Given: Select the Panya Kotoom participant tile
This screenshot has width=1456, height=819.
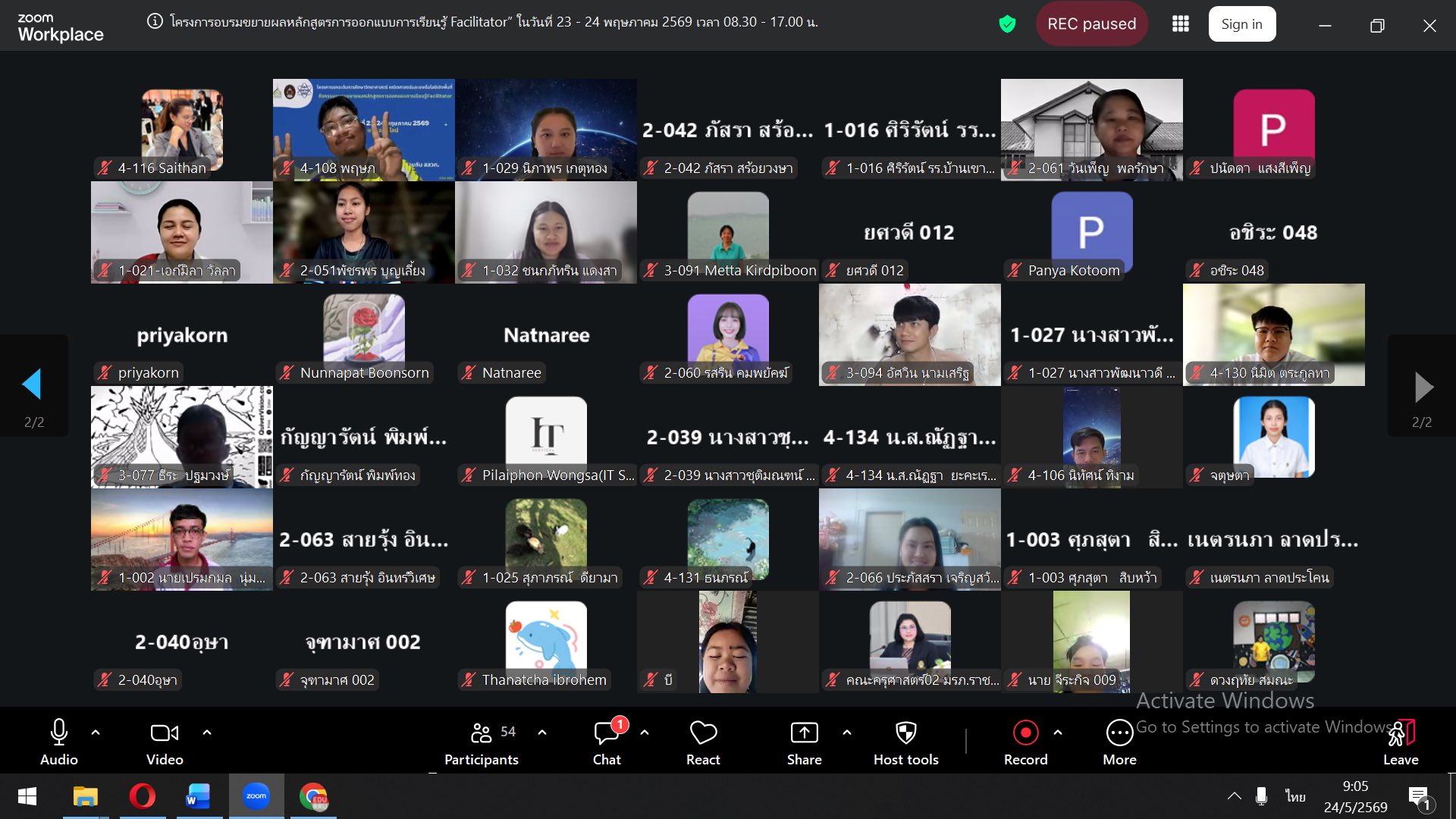Looking at the screenshot, I should point(1092,232).
